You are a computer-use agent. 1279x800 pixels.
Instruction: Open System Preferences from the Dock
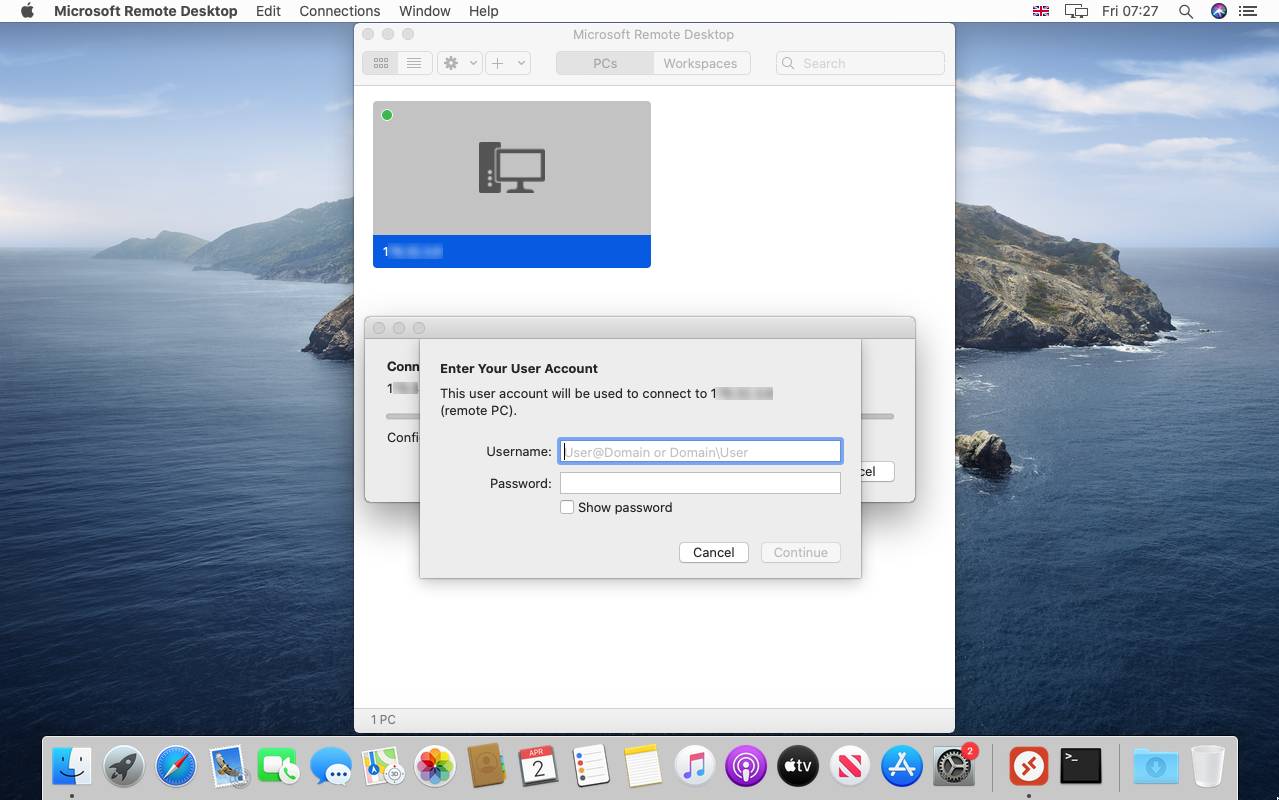[954, 767]
